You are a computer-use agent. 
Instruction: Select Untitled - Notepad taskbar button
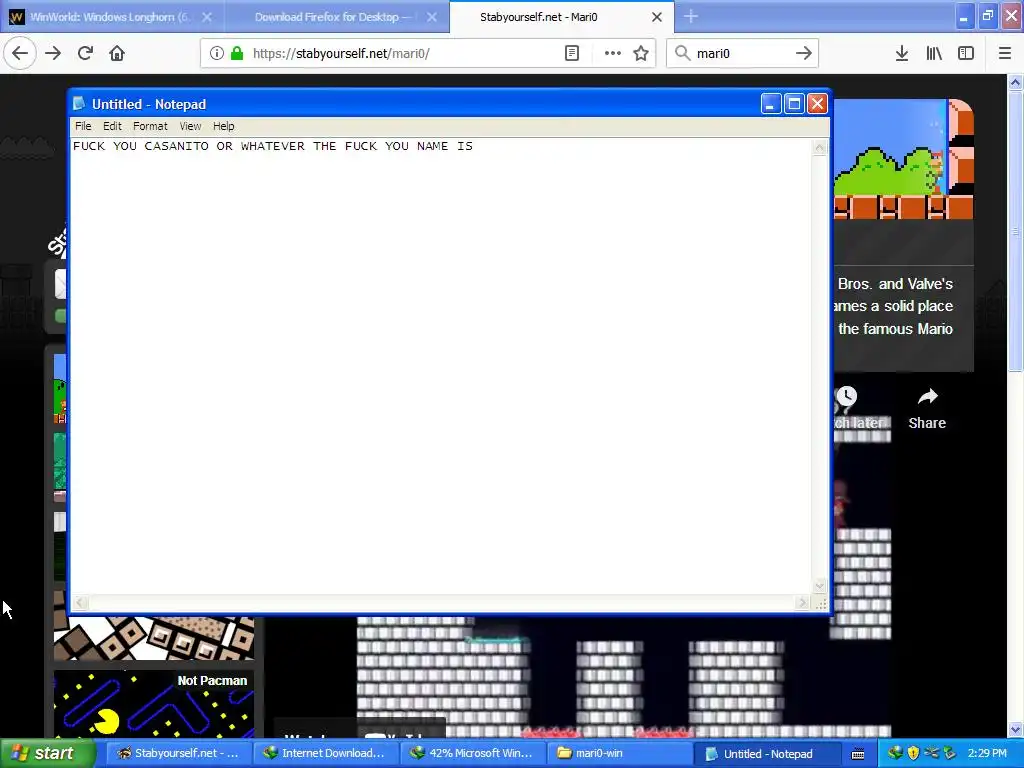tap(767, 754)
